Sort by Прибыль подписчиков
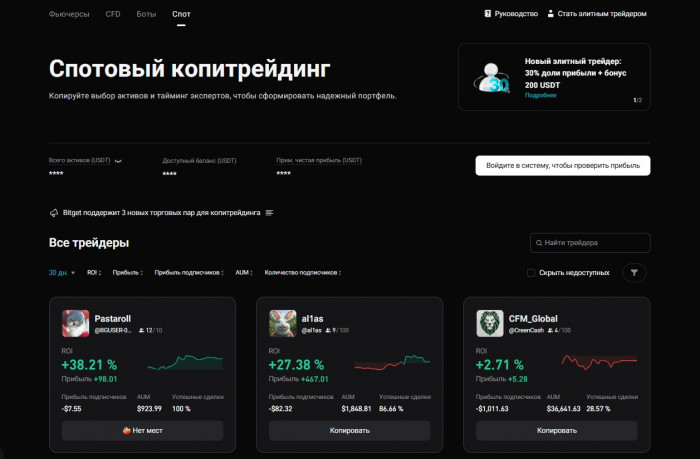This screenshot has height=459, width=700. point(189,272)
